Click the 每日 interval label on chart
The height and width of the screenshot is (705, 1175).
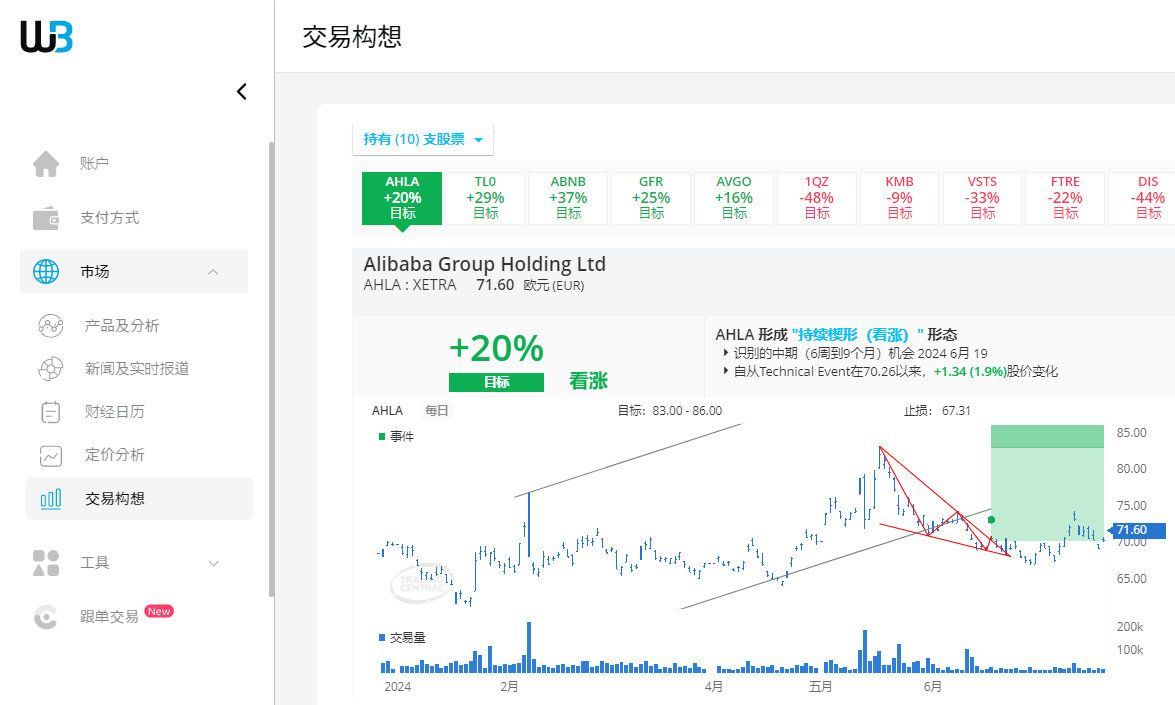tap(437, 411)
